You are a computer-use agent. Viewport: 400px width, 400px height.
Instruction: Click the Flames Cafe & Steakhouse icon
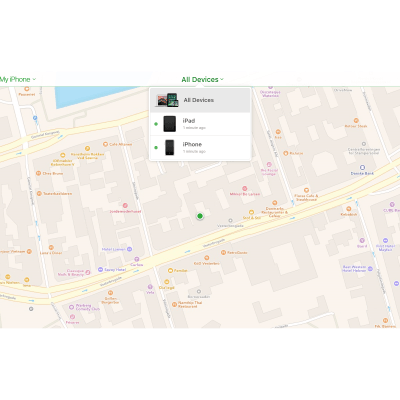click(306, 191)
